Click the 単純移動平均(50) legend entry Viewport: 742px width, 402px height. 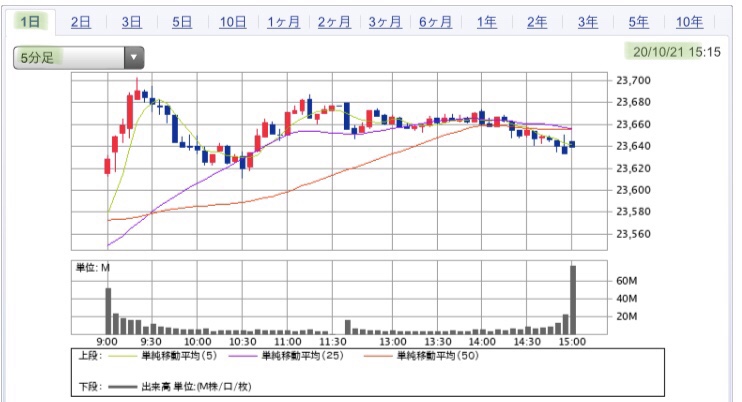(438, 356)
